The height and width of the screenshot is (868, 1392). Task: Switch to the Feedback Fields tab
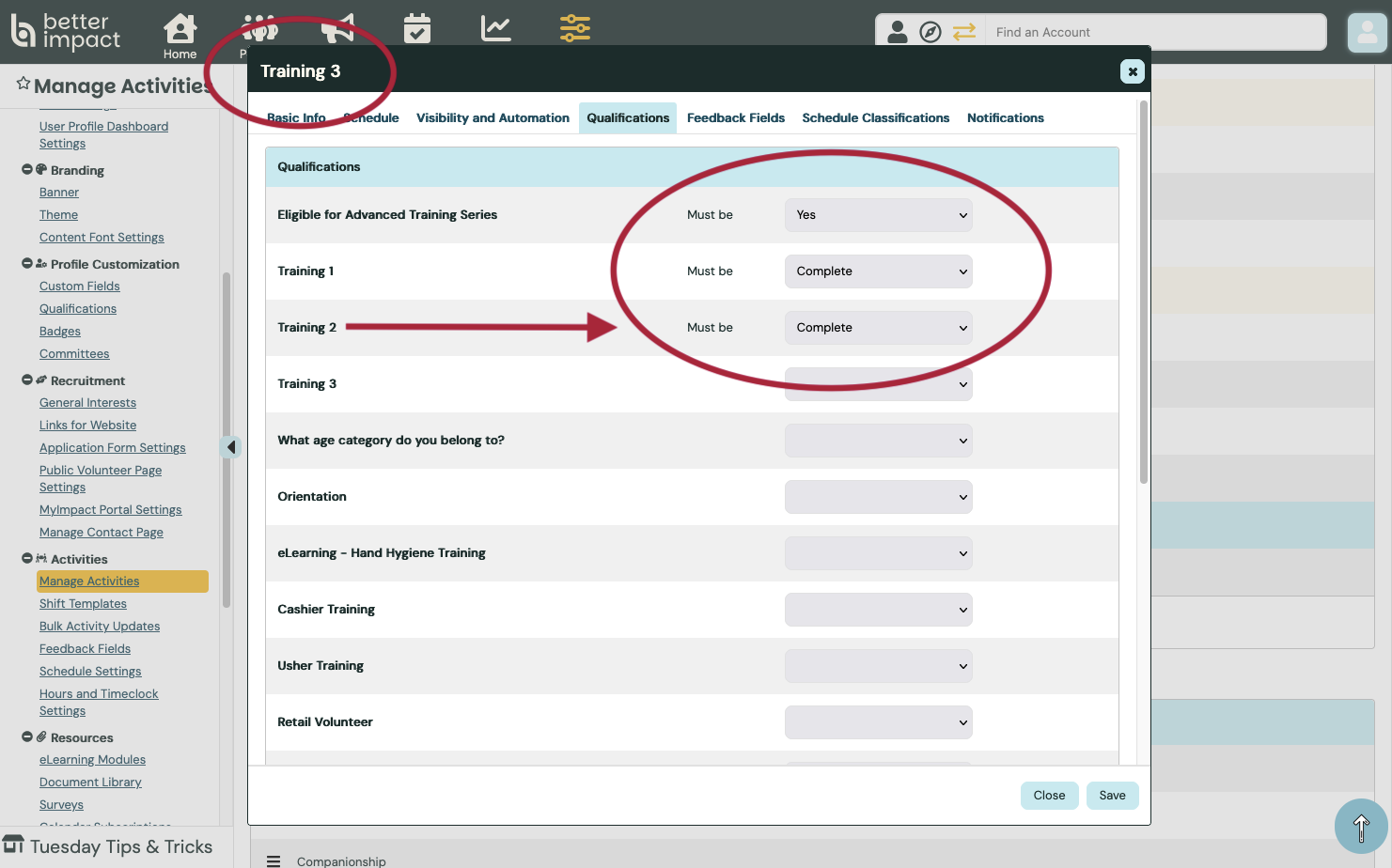click(735, 118)
